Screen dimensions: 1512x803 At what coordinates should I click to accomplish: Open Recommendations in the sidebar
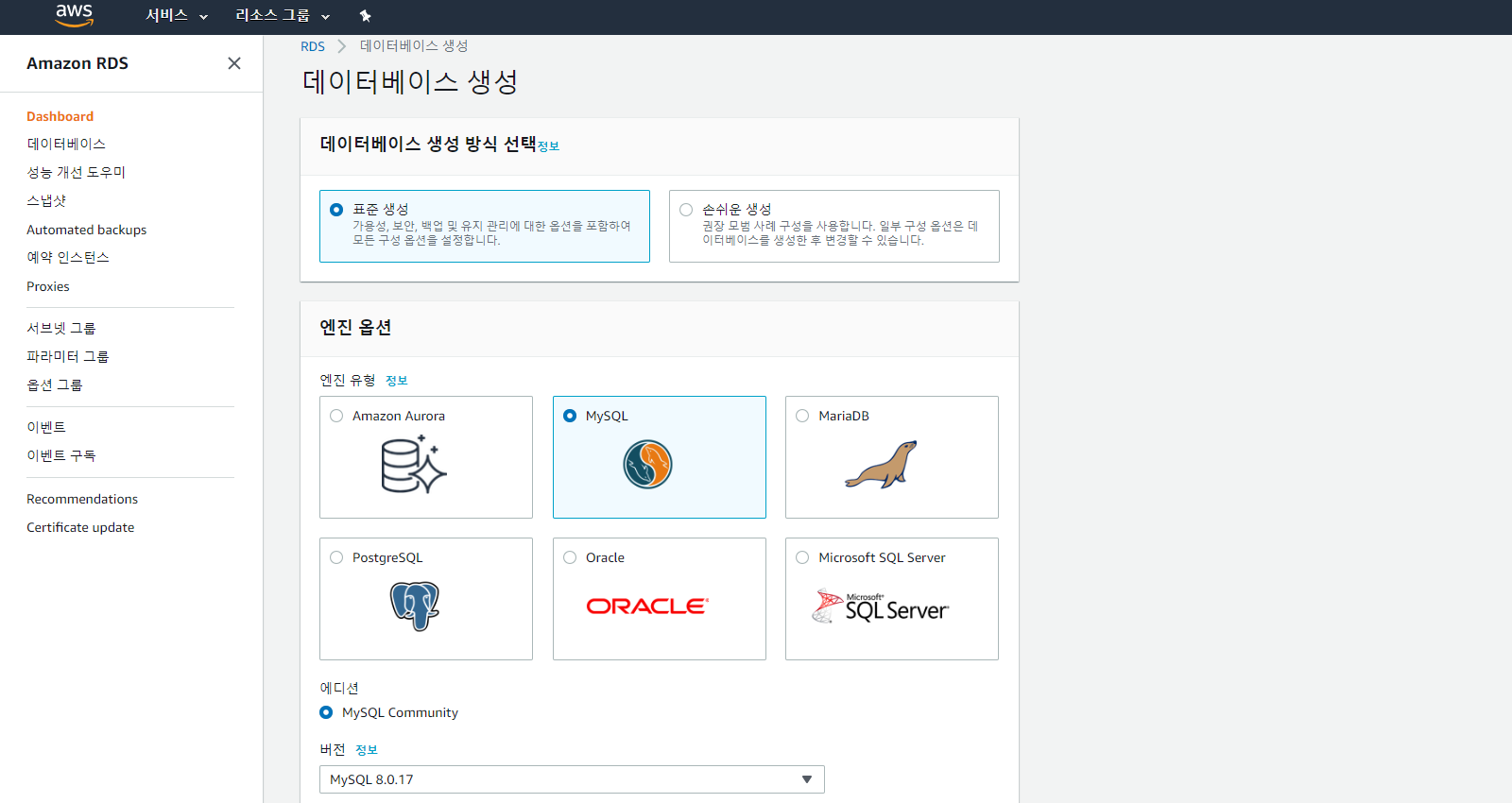pos(82,499)
